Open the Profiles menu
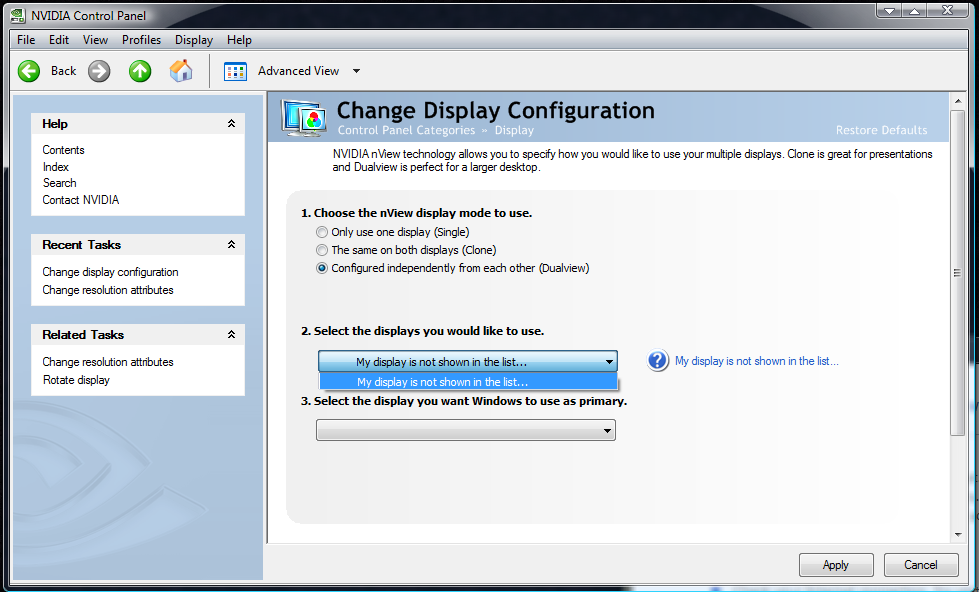This screenshot has width=979, height=592. pos(141,40)
